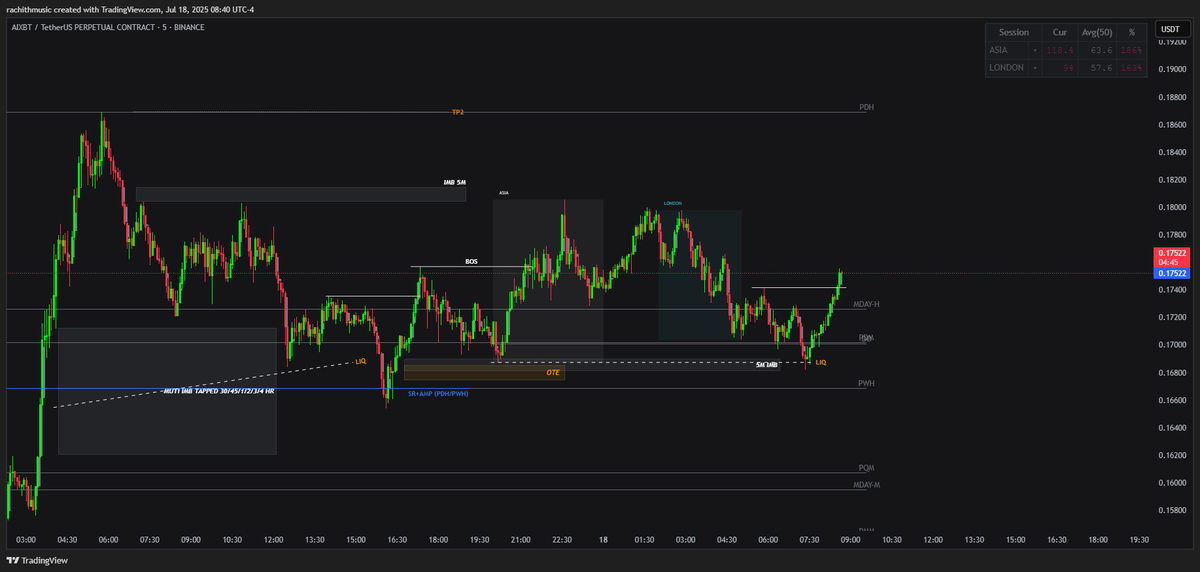Click the PDH line label
Viewport: 1200px width, 572px height.
coord(866,107)
